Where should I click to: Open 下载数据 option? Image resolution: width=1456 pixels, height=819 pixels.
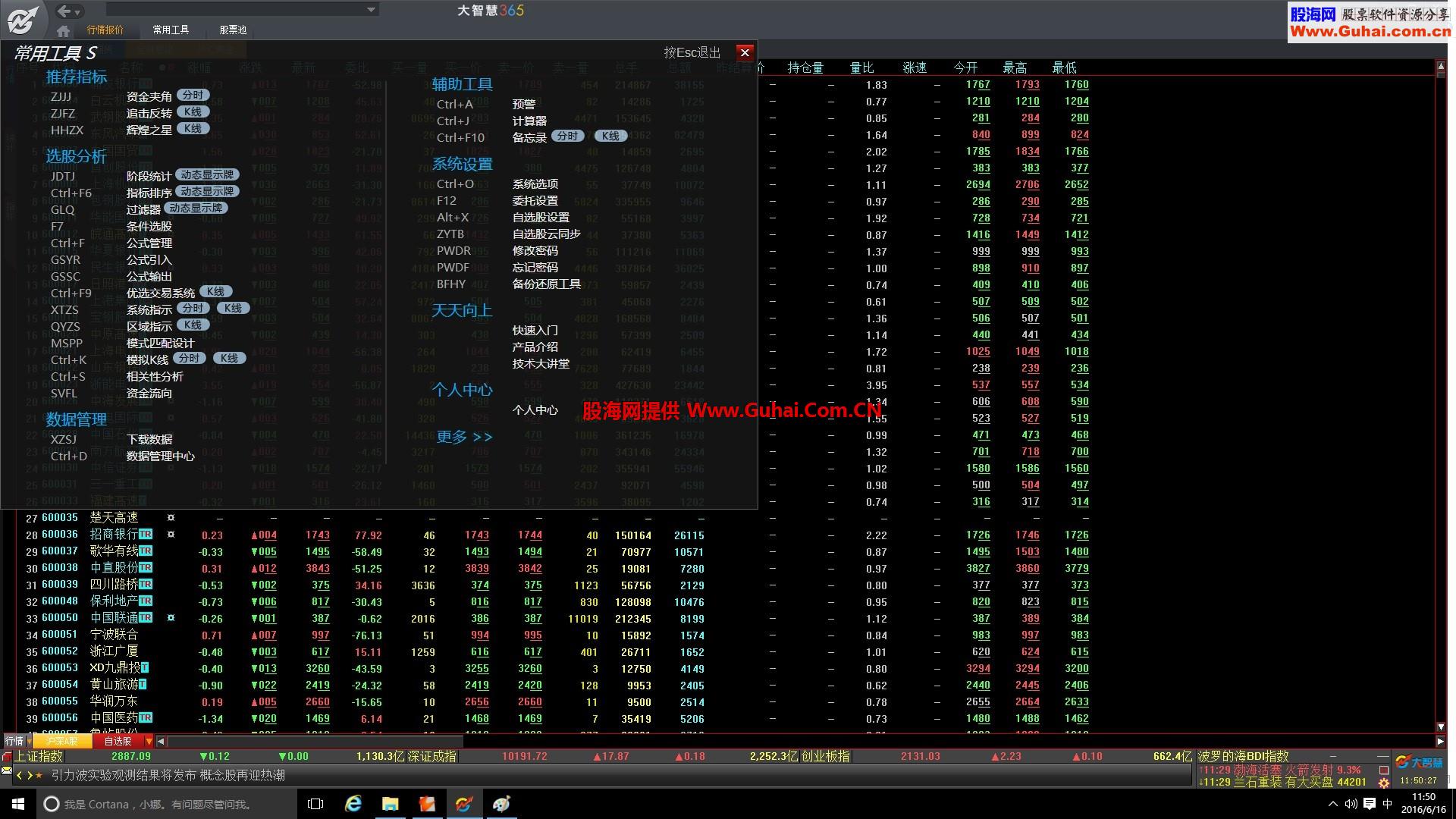tap(149, 440)
